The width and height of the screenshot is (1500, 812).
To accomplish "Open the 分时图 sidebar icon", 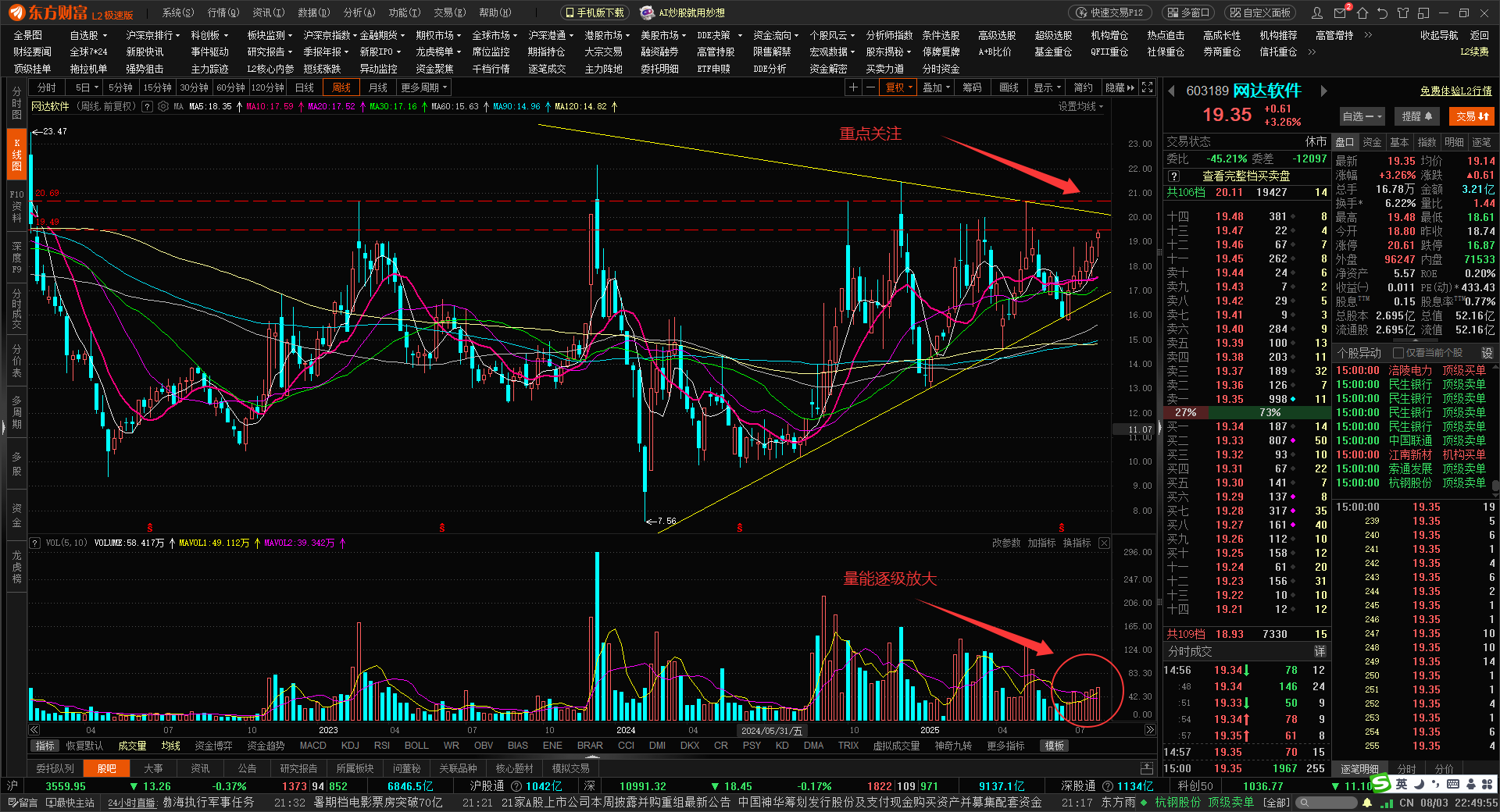I will (x=16, y=103).
